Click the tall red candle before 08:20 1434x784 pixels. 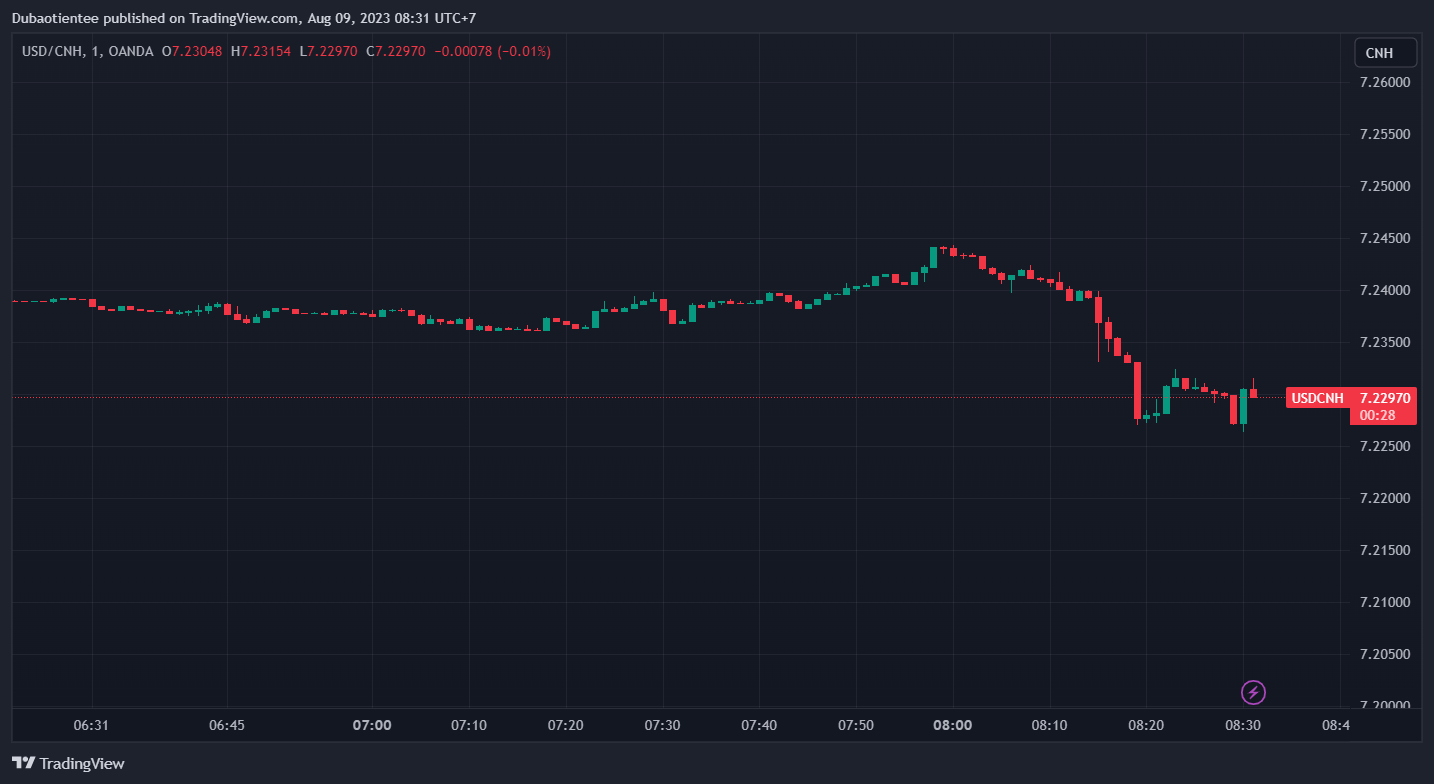pyautogui.click(x=1137, y=390)
